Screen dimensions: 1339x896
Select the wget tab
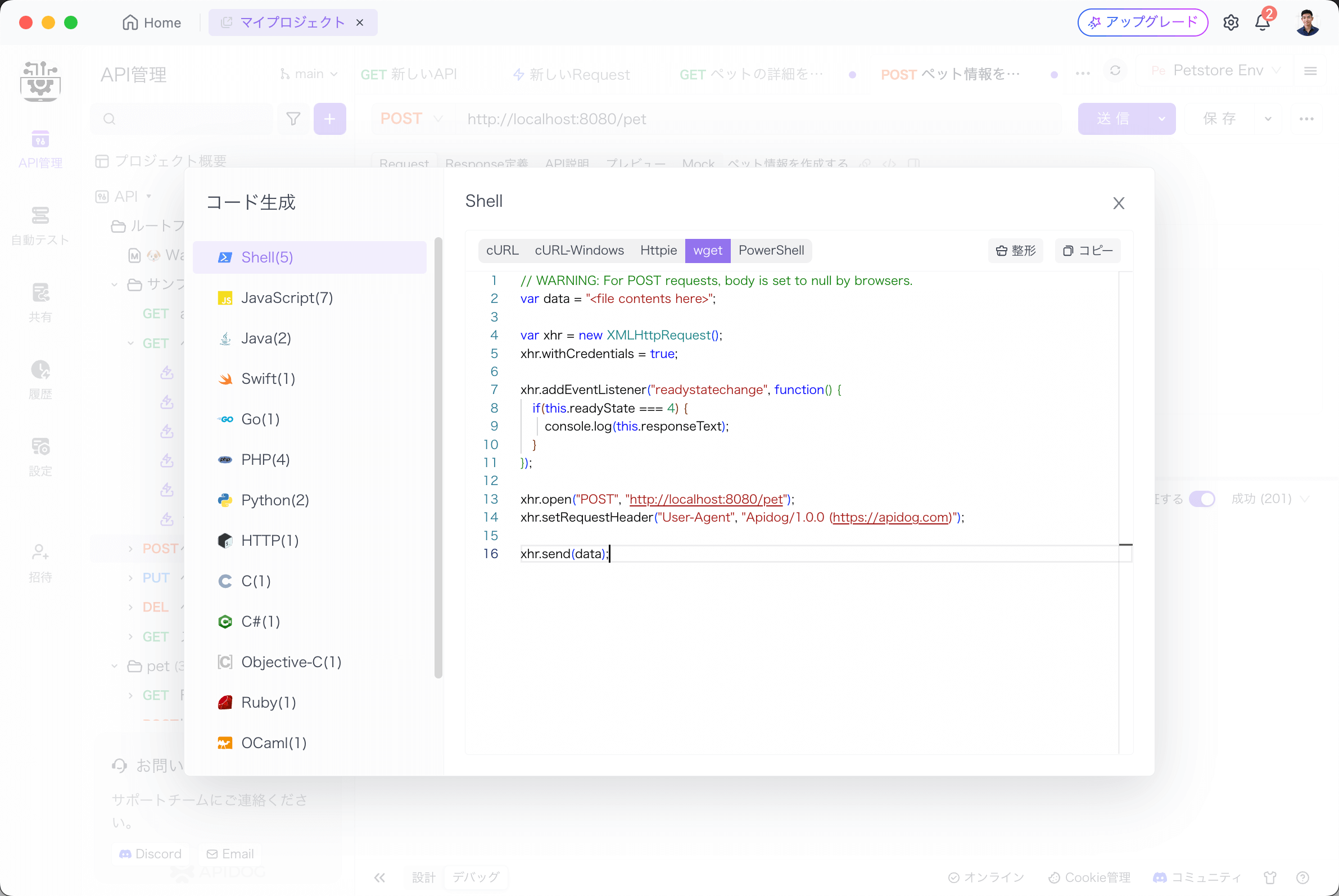point(708,250)
